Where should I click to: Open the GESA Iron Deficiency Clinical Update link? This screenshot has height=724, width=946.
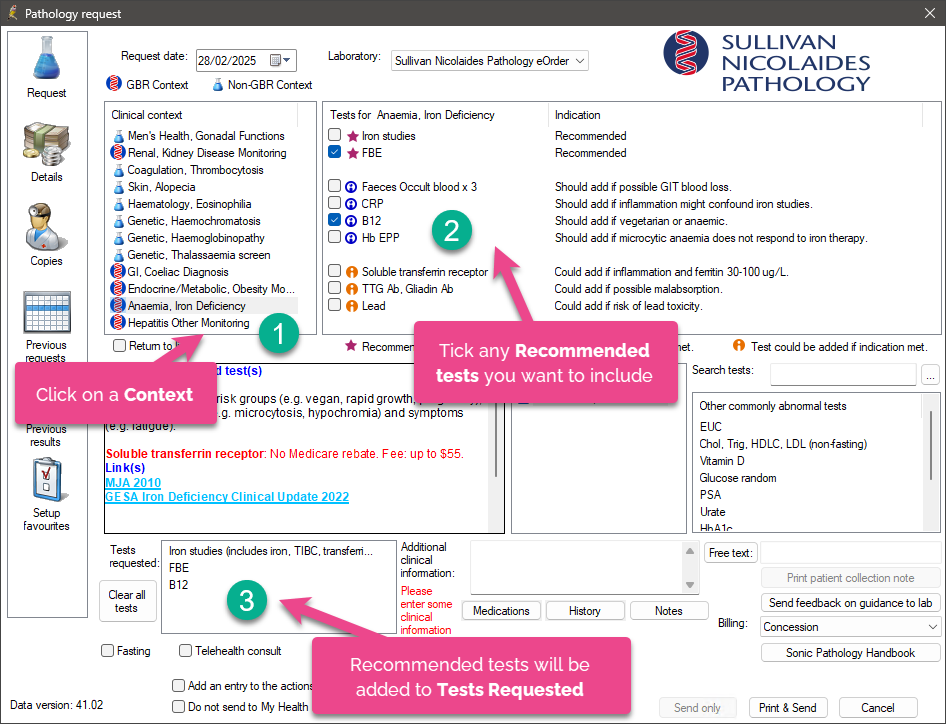coord(227,497)
